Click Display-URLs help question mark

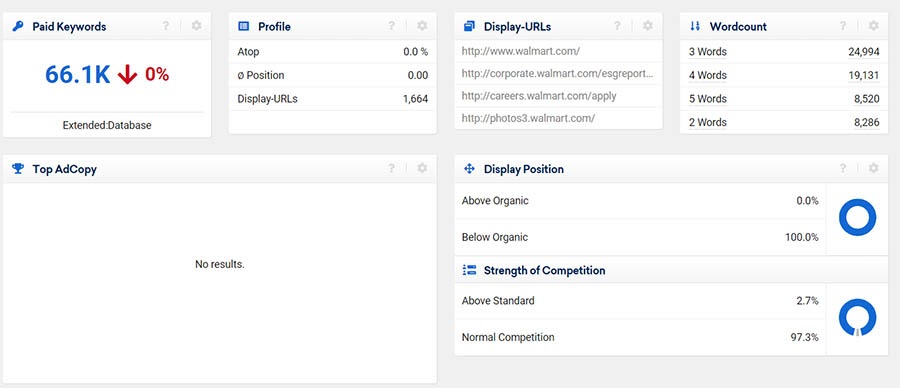tap(617, 26)
